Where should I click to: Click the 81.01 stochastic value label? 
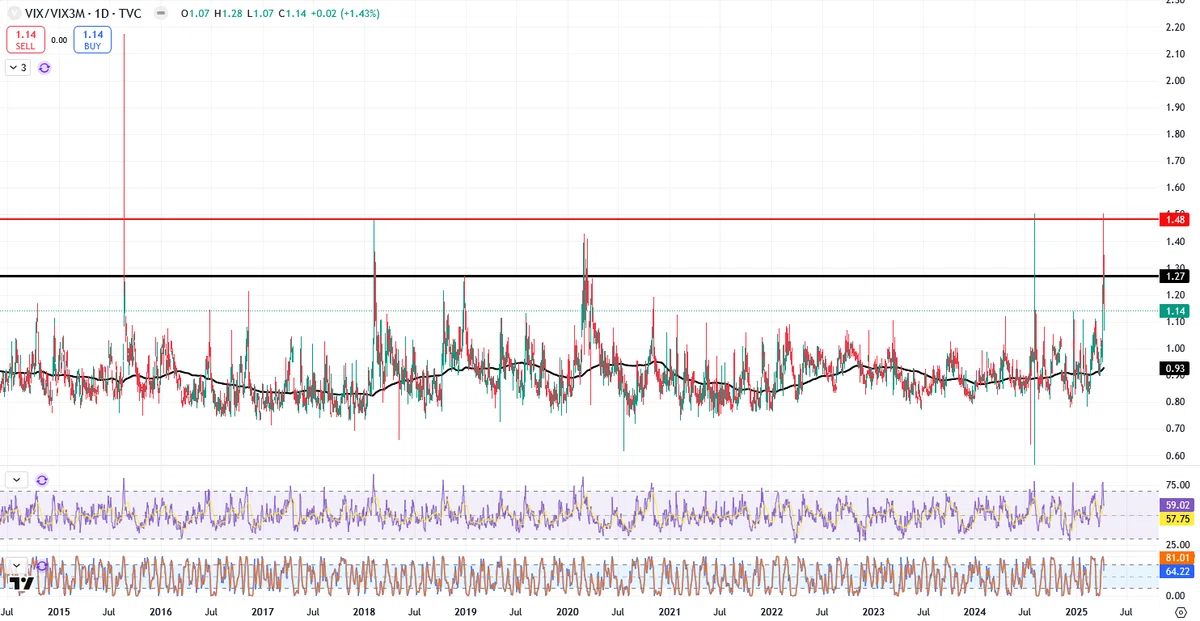pyautogui.click(x=1175, y=557)
